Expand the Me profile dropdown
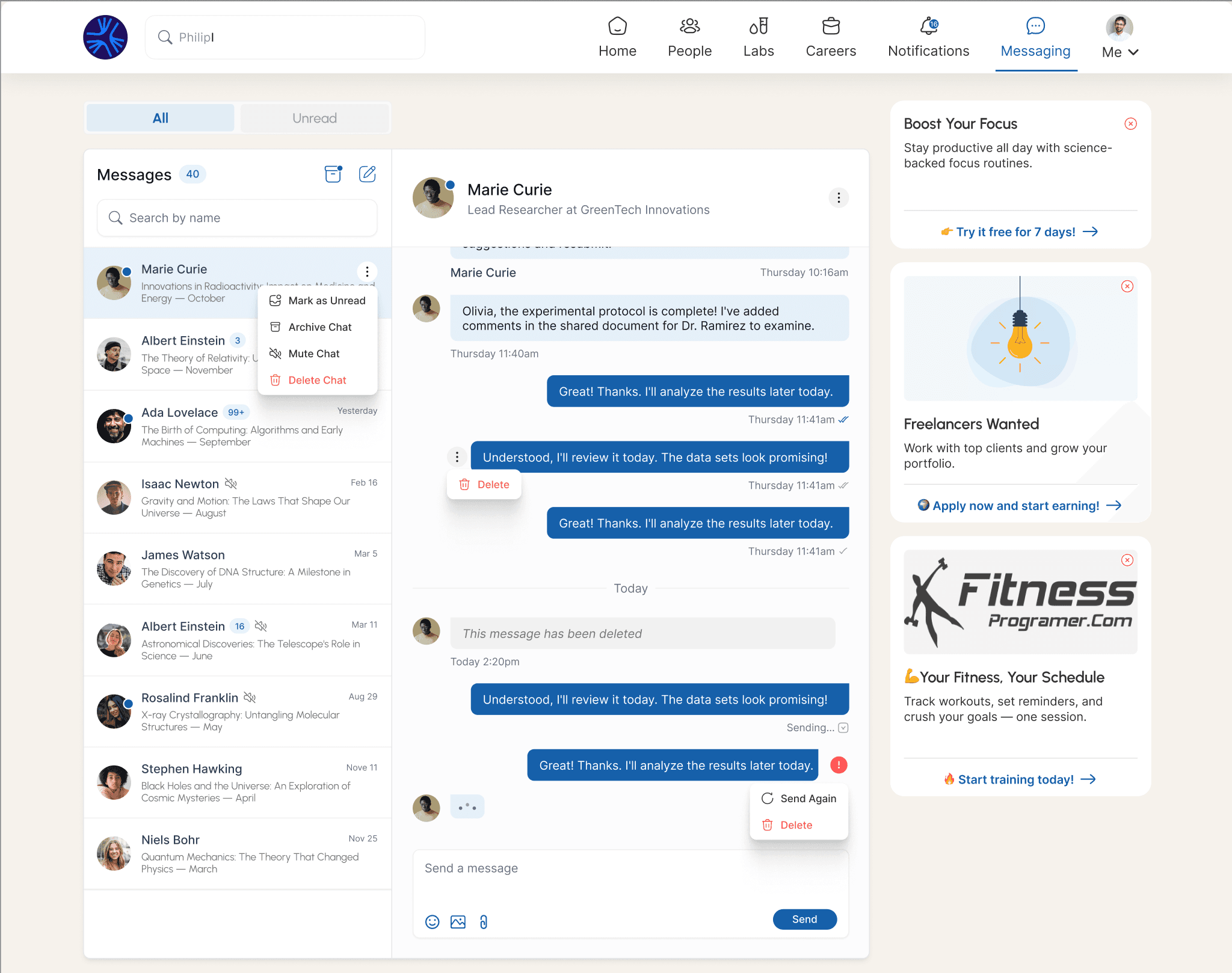The image size is (1232, 973). tap(1120, 37)
